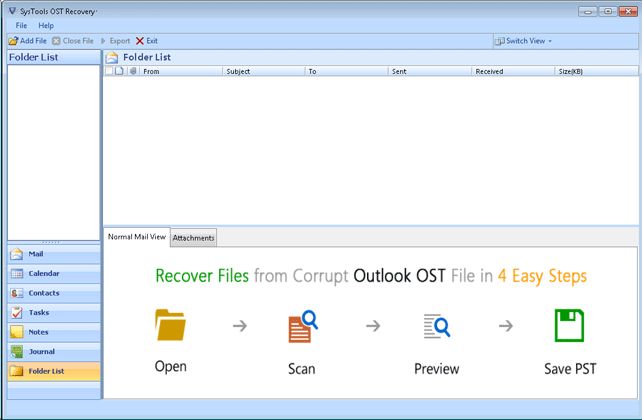Click the Switch View icon
Image resolution: width=642 pixels, height=420 pixels.
[x=500, y=41]
